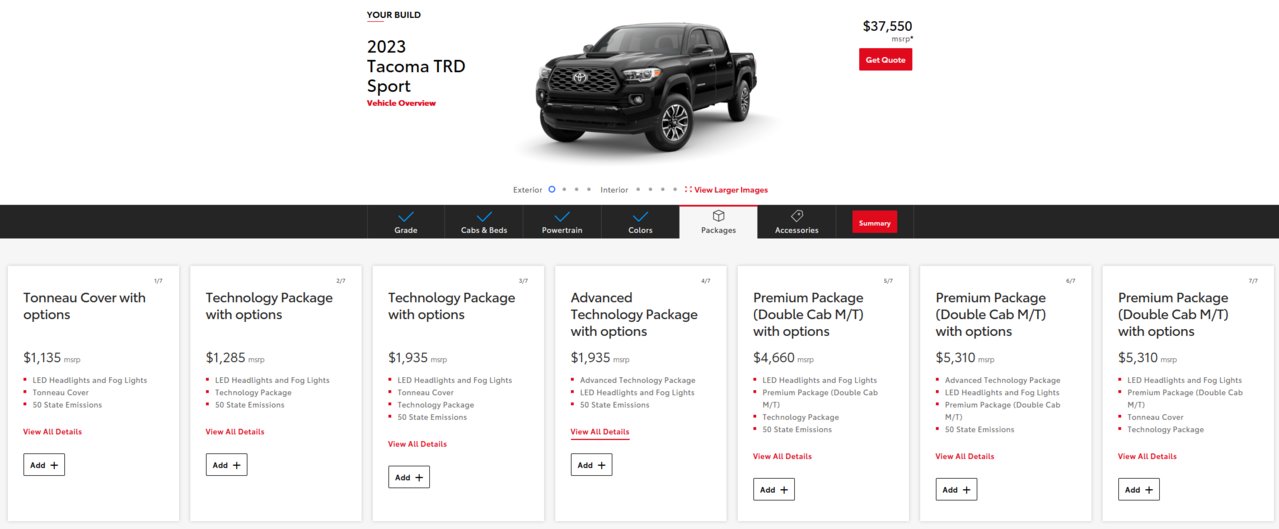Select the first Interior view dot

pyautogui.click(x=638, y=189)
